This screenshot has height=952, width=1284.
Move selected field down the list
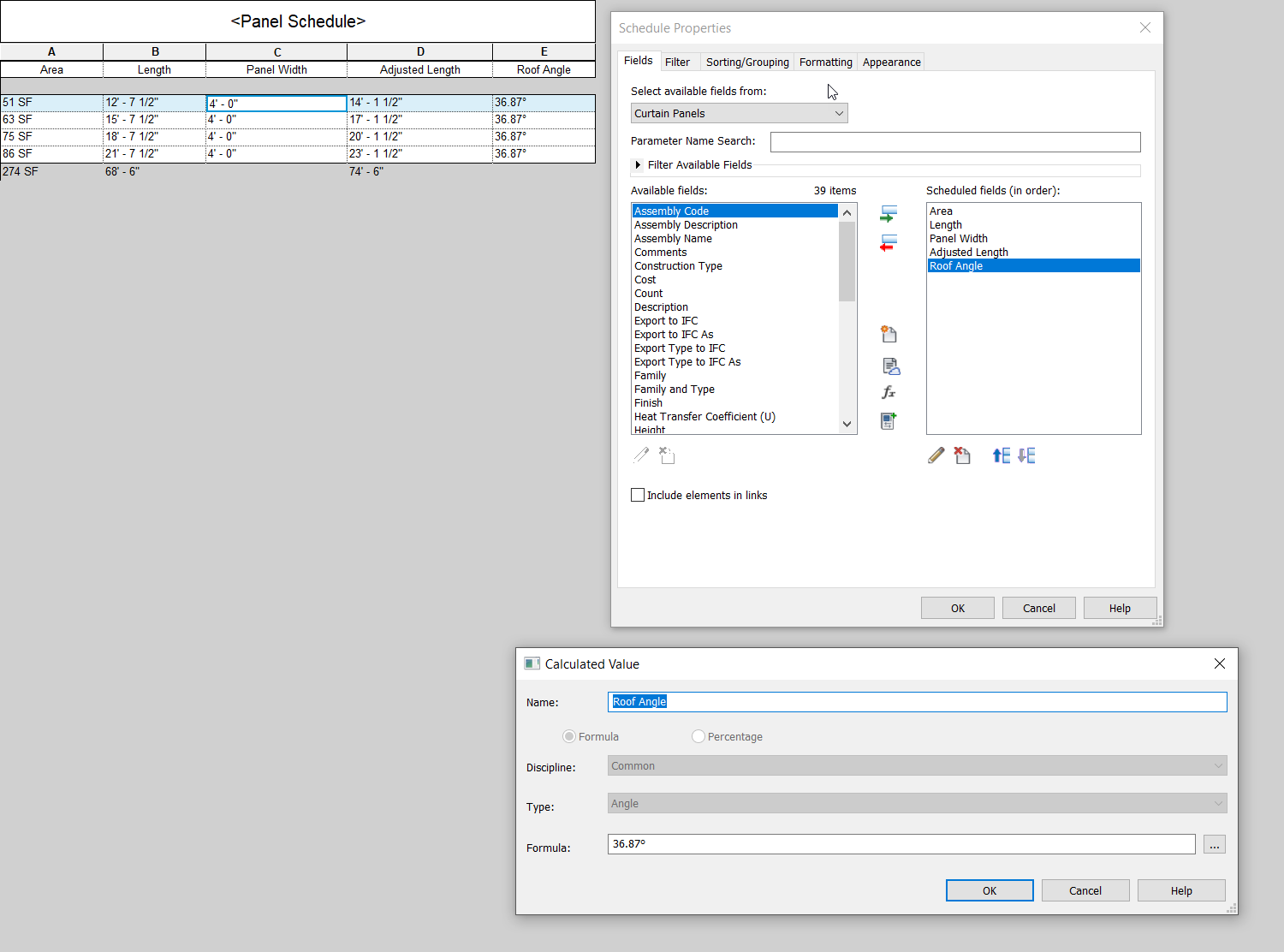1025,455
